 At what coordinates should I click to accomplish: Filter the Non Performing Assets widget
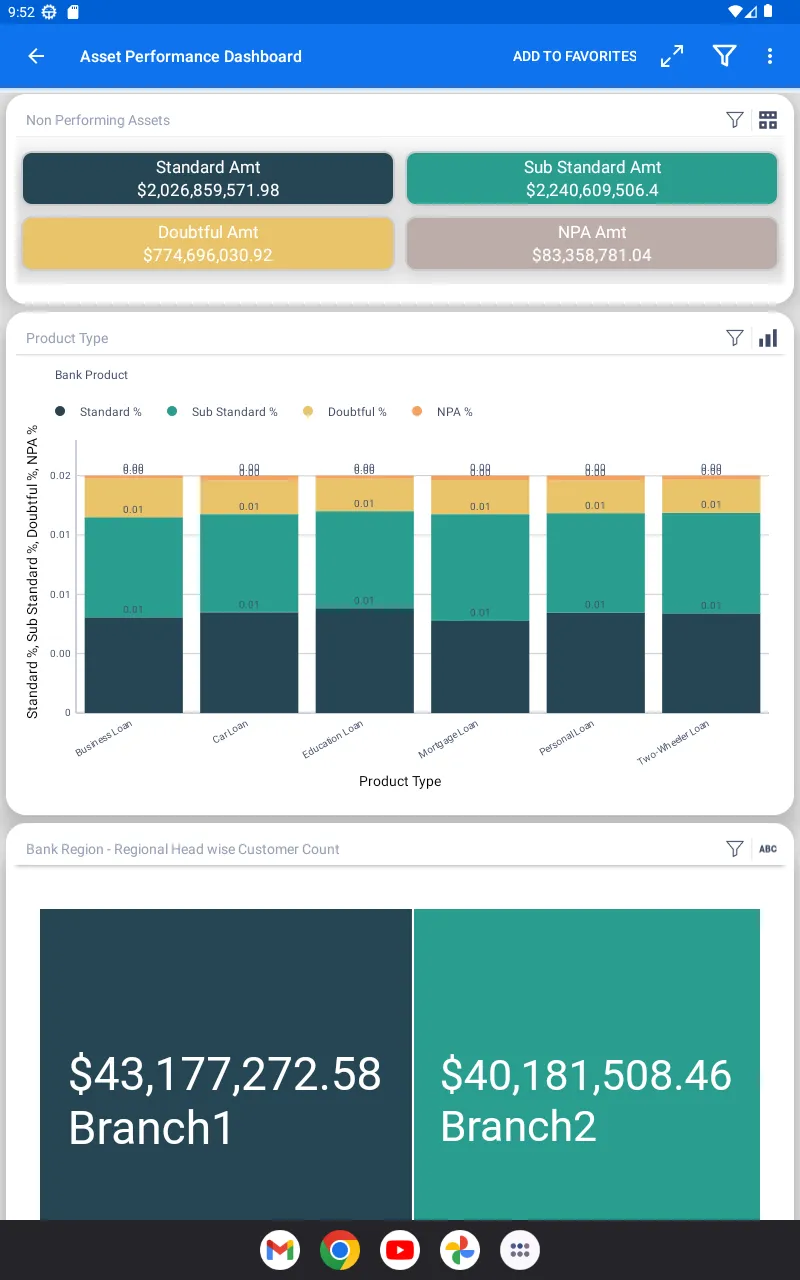(735, 120)
